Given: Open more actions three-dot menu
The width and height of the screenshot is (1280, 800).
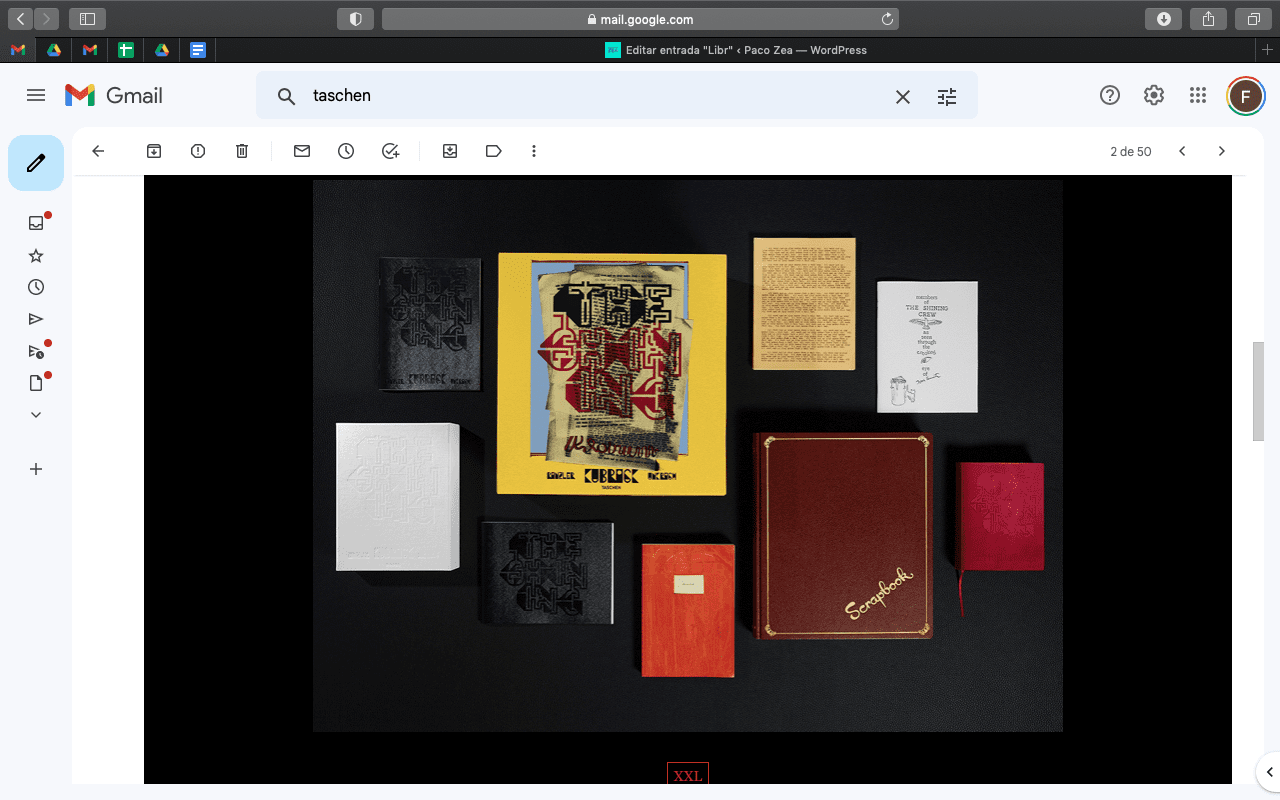Looking at the screenshot, I should click(534, 151).
